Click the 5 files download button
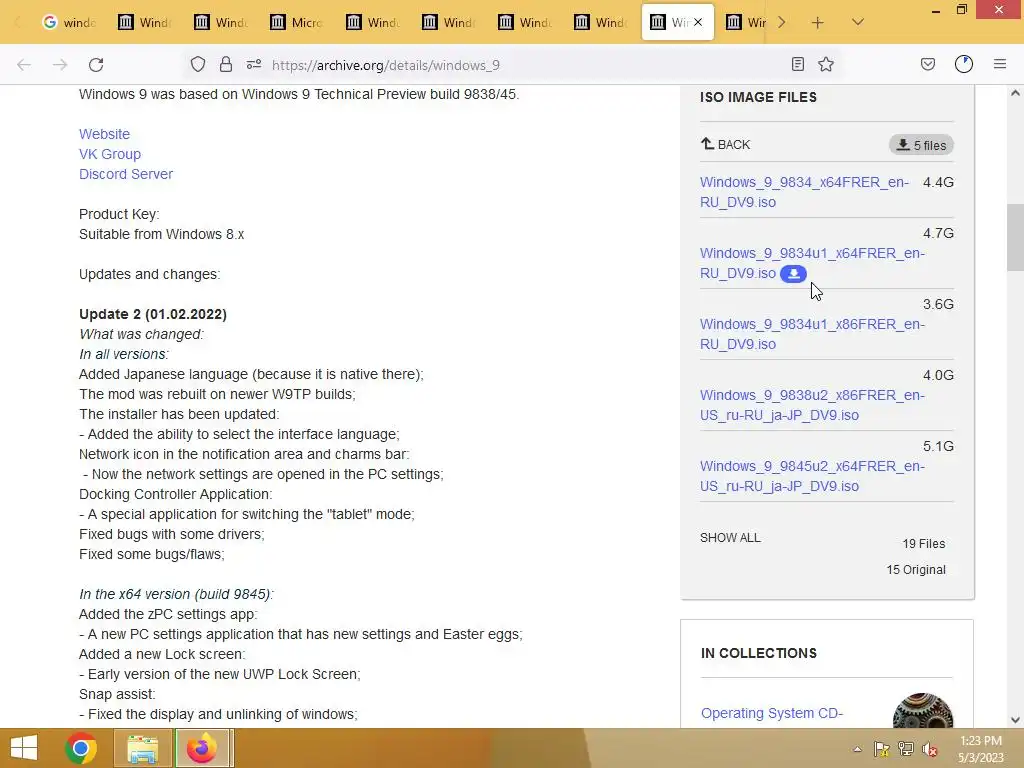The width and height of the screenshot is (1024, 768). click(921, 145)
